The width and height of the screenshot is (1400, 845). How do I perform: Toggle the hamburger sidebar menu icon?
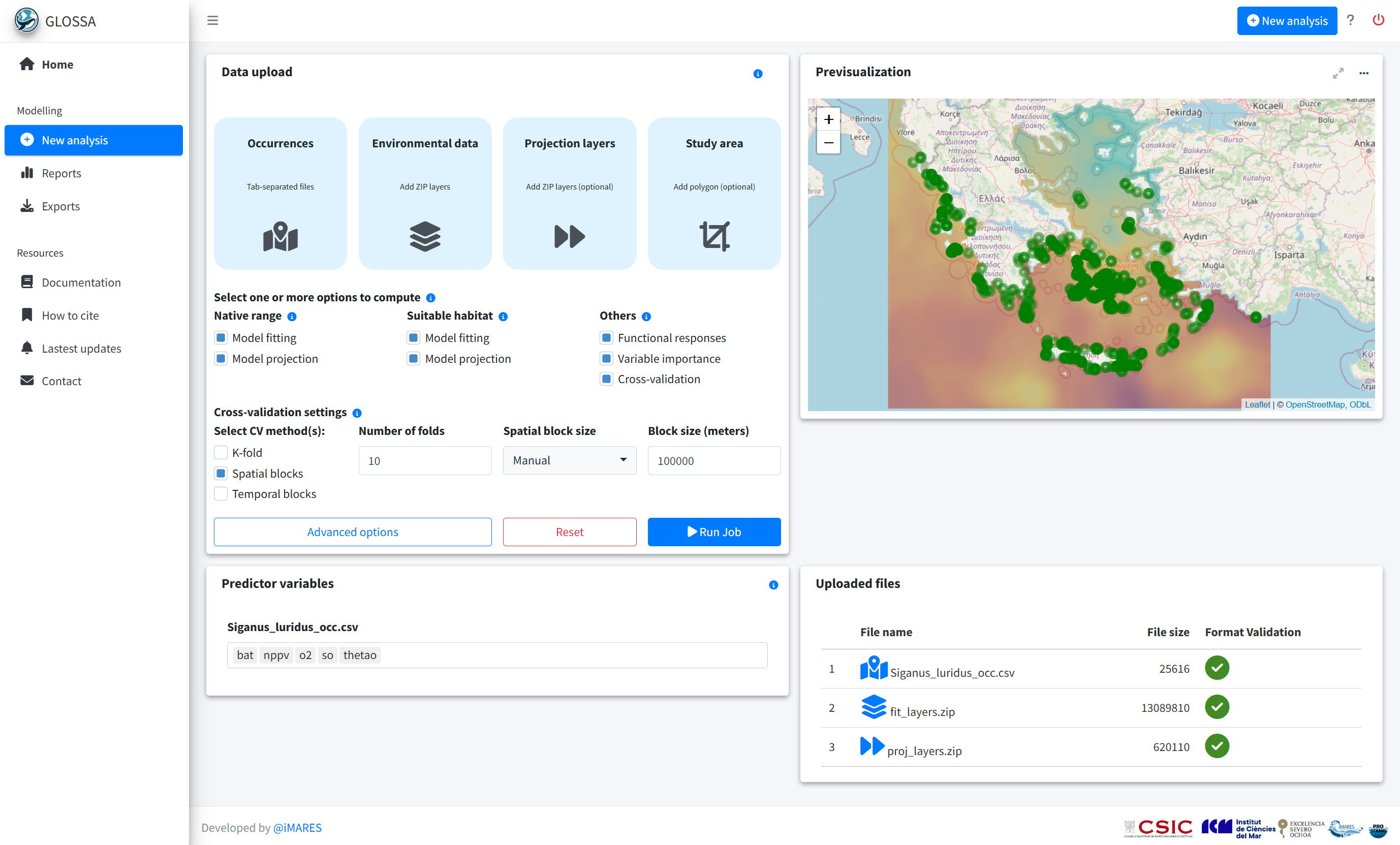[212, 20]
